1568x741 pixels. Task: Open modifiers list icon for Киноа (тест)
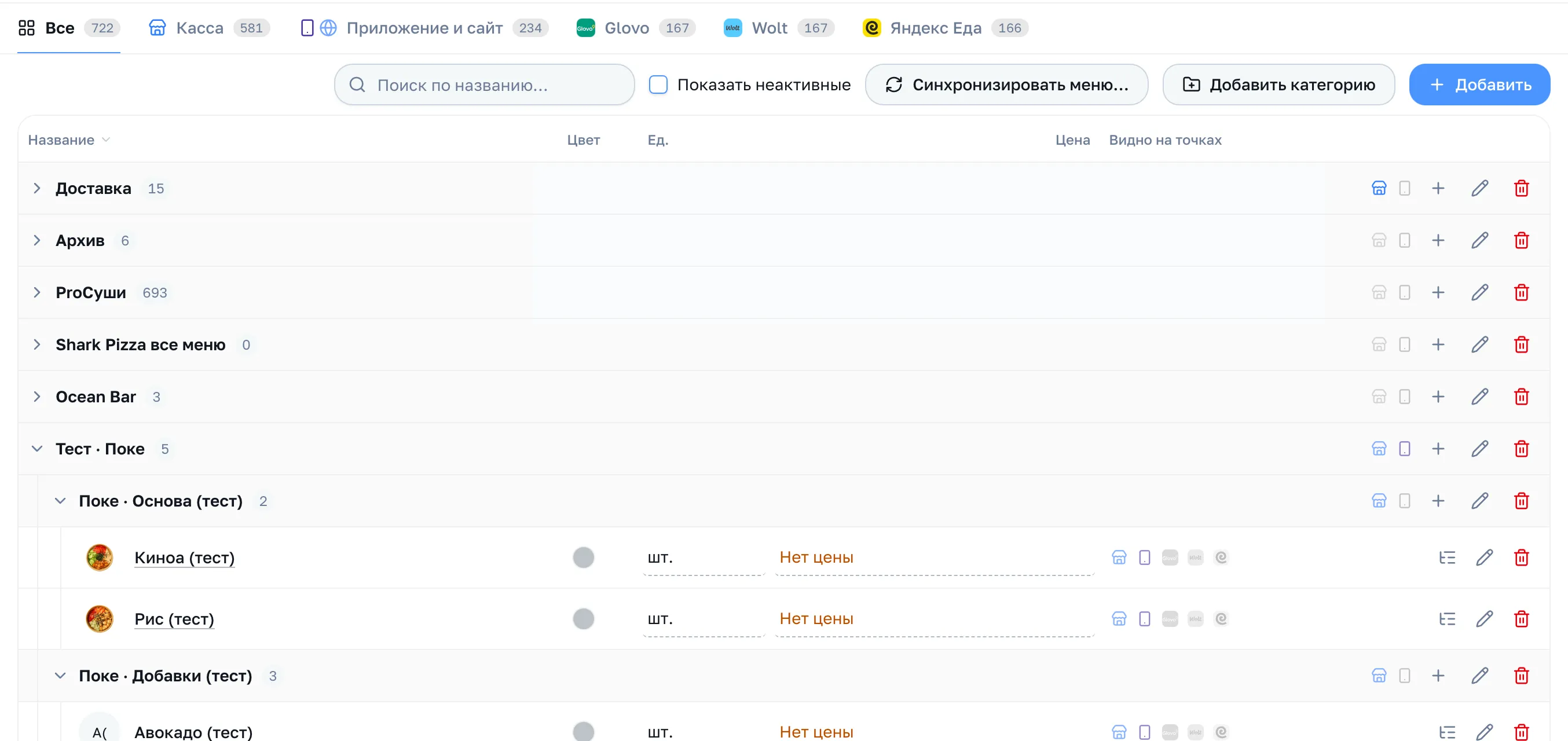pyautogui.click(x=1447, y=557)
